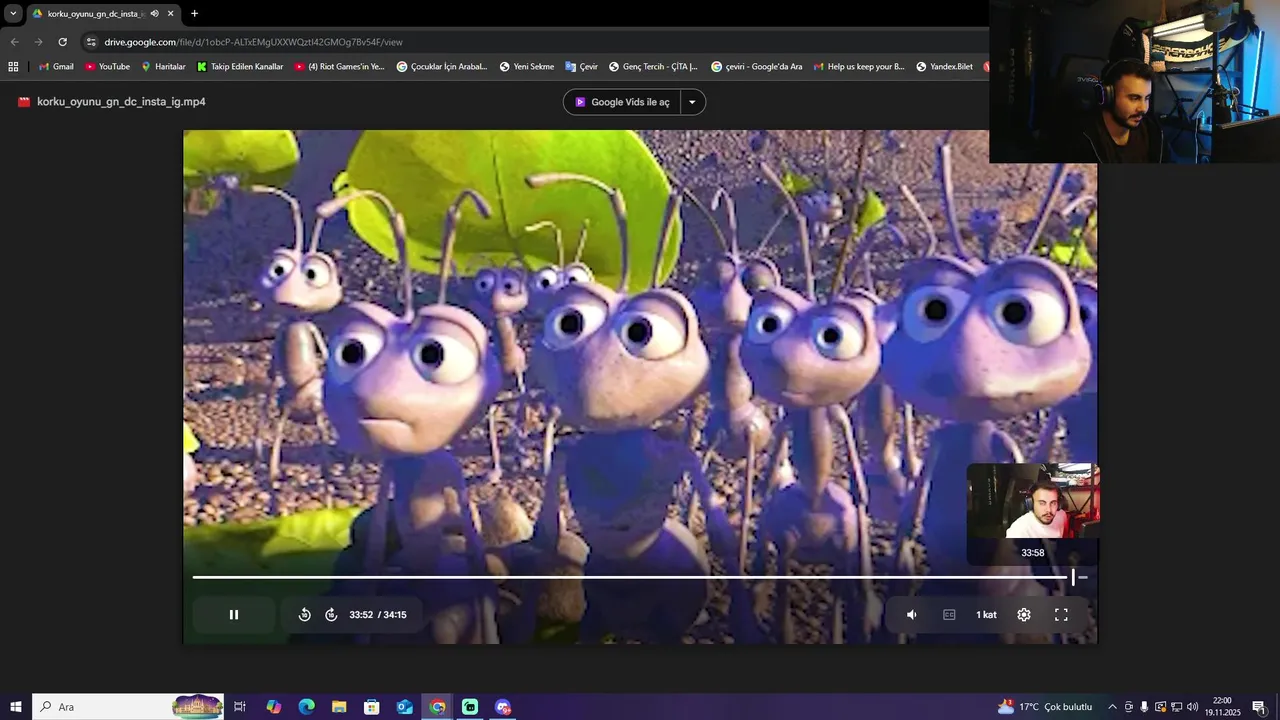Click the seek preview thumbnail at 33:58
Image resolution: width=1280 pixels, height=720 pixels.
point(1033,502)
